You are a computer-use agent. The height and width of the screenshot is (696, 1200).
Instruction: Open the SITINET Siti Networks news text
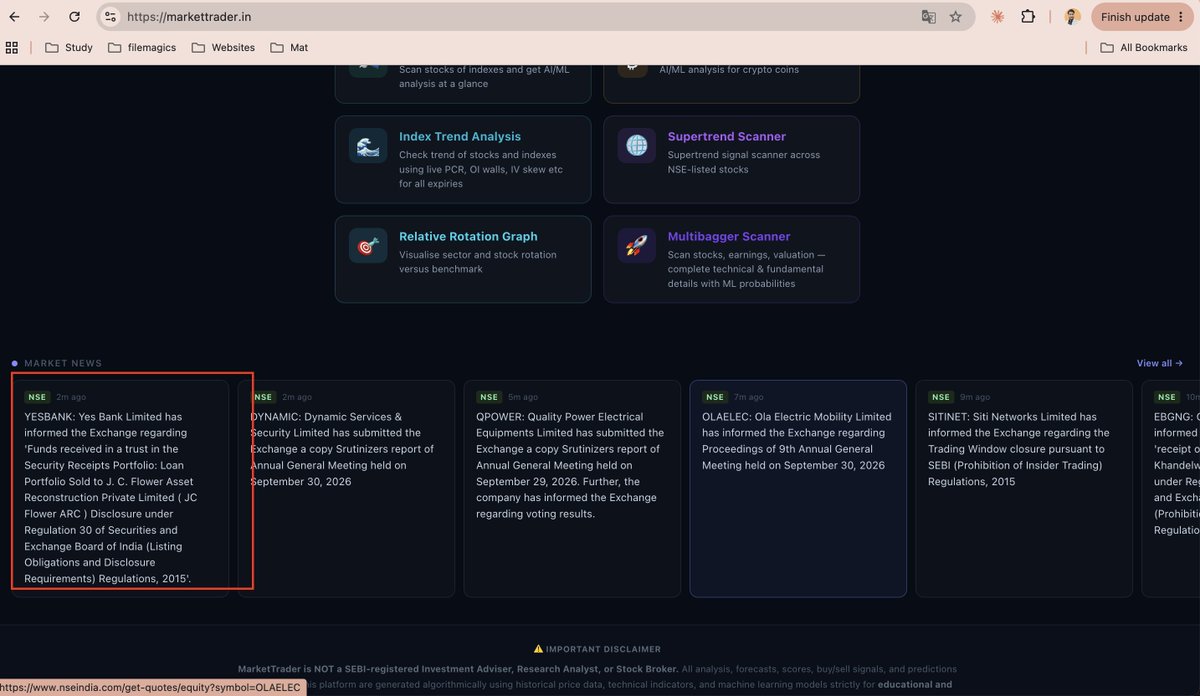(1019, 449)
